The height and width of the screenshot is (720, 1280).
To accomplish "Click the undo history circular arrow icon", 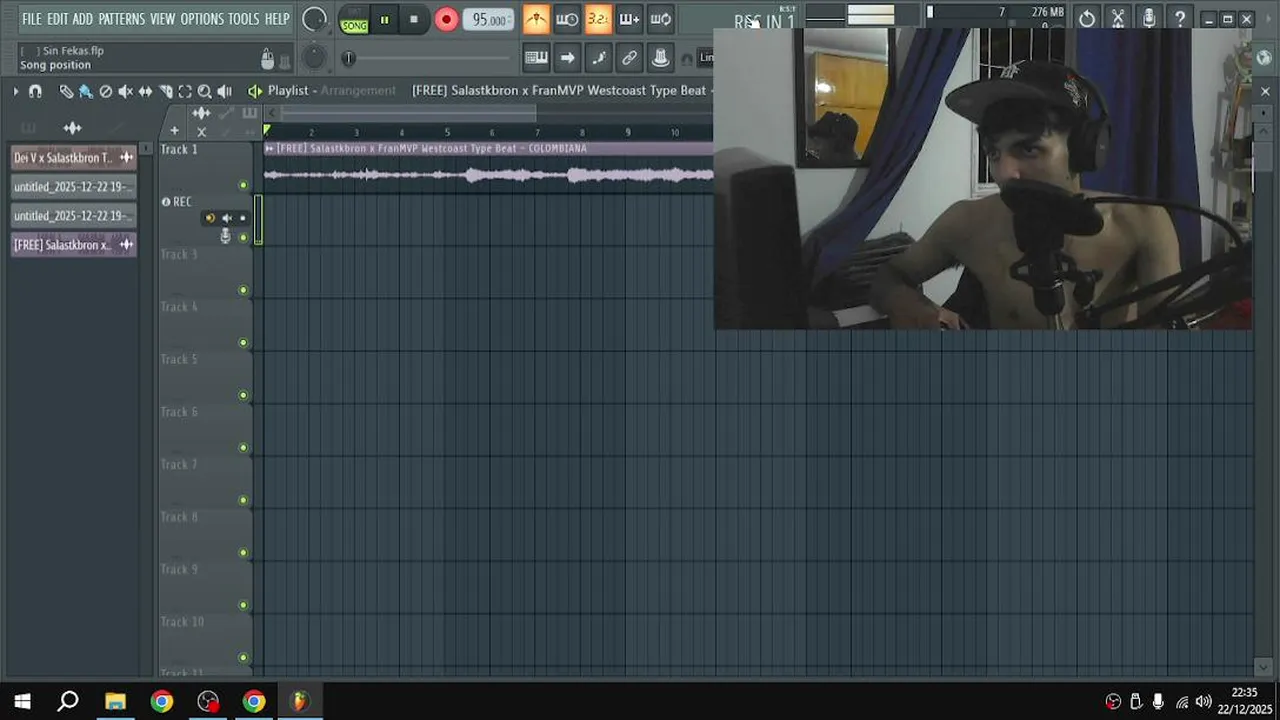I will tap(1087, 19).
